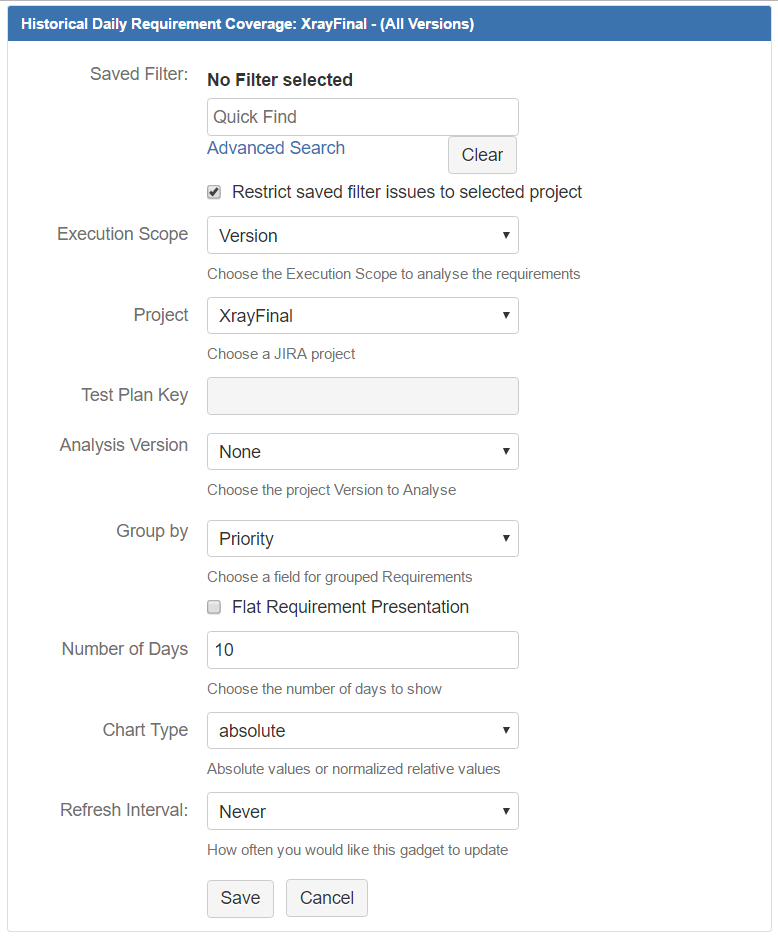778x936 pixels.
Task: Open the Advanced Search link
Action: pyautogui.click(x=276, y=148)
